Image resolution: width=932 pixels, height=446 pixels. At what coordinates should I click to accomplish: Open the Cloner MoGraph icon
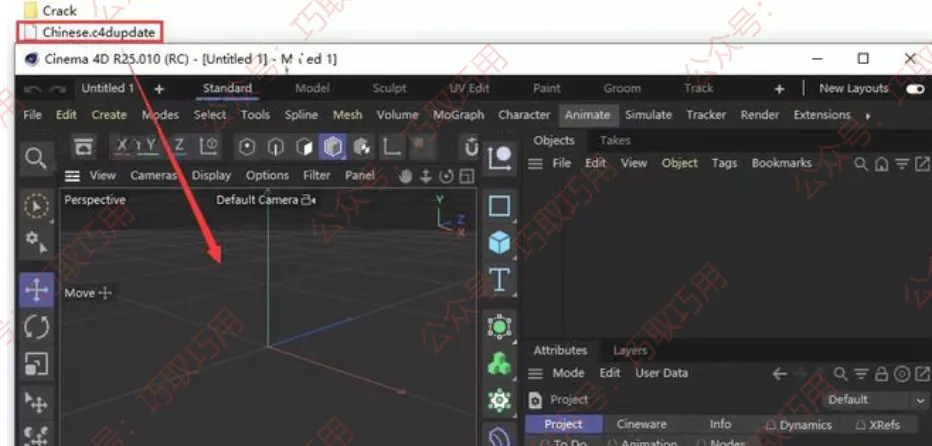[x=499, y=363]
